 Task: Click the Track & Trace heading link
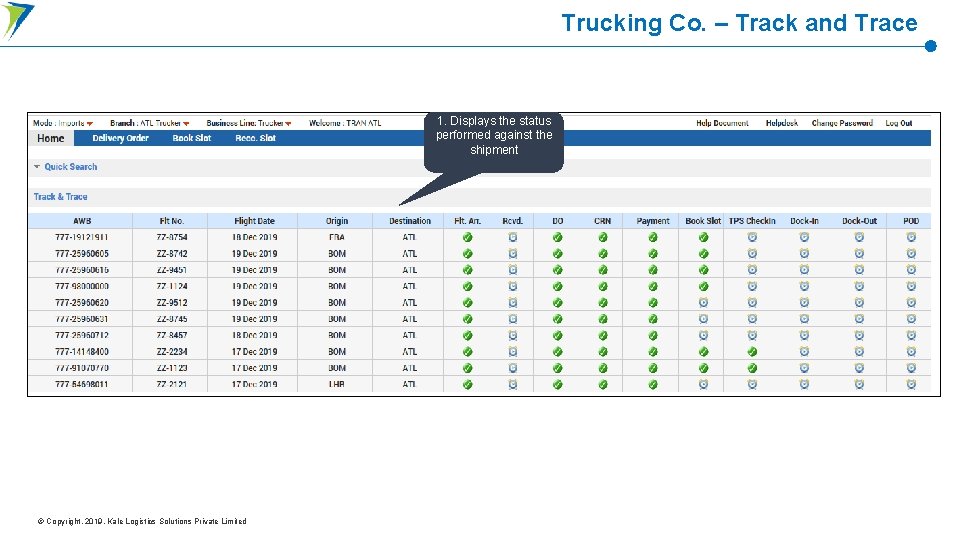tap(61, 197)
